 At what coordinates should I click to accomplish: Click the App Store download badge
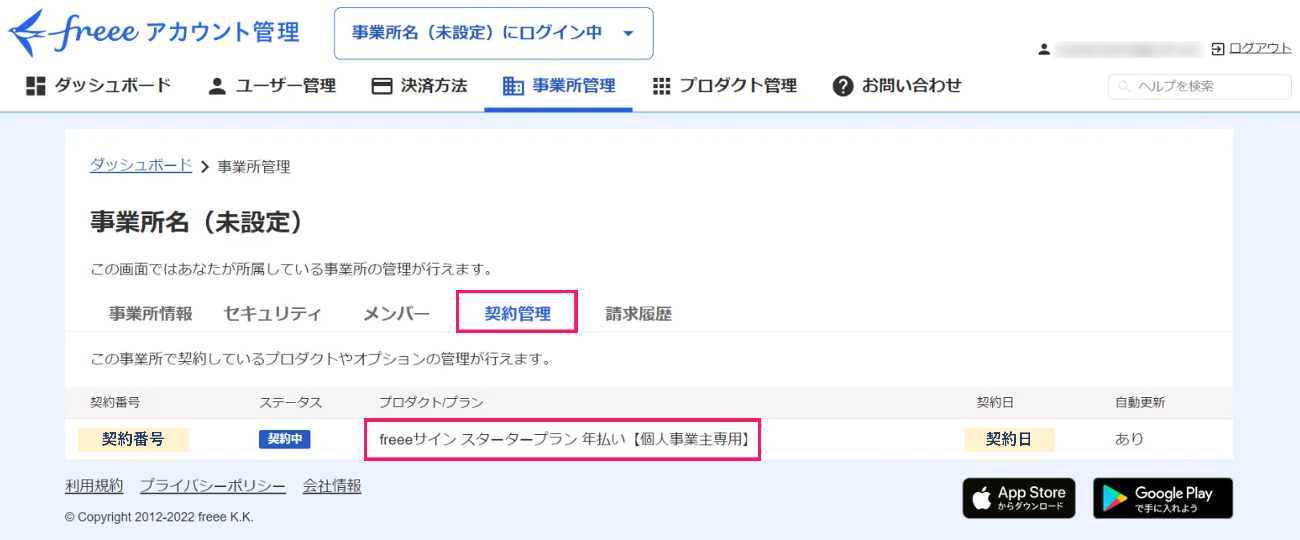(x=1019, y=498)
